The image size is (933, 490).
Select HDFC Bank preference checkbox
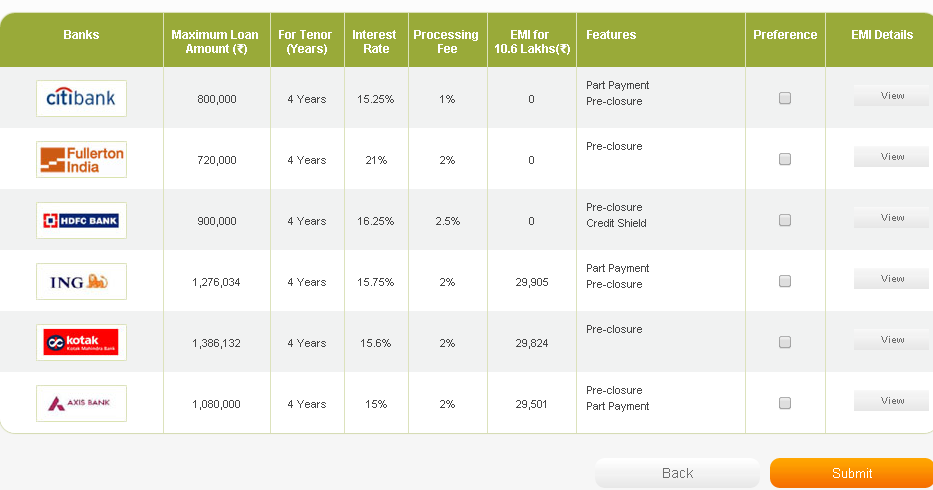click(785, 220)
